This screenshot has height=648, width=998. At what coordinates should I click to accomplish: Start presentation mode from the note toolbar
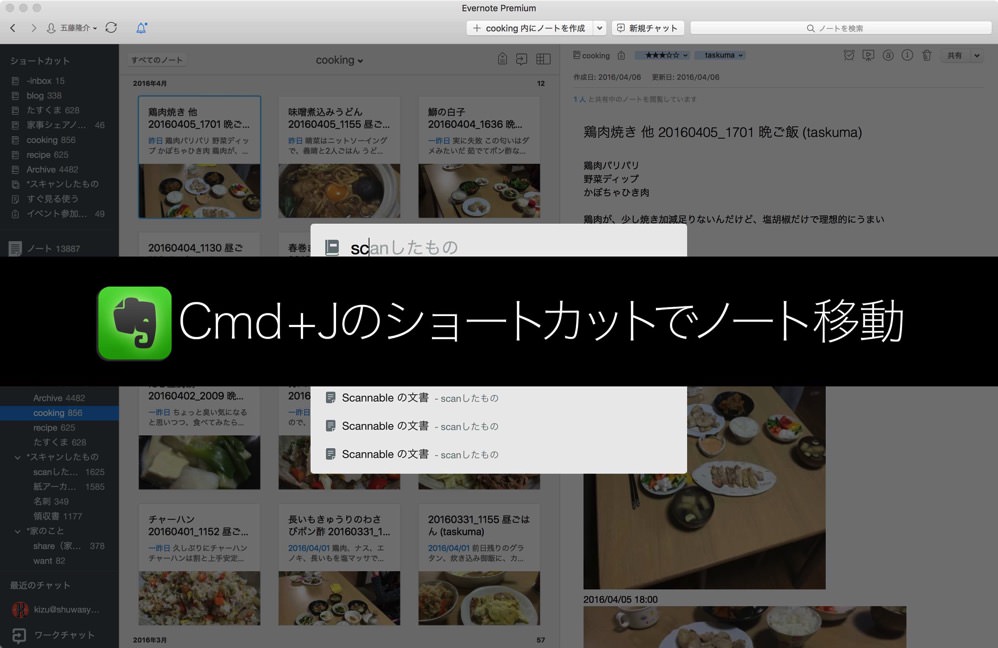[x=868, y=56]
